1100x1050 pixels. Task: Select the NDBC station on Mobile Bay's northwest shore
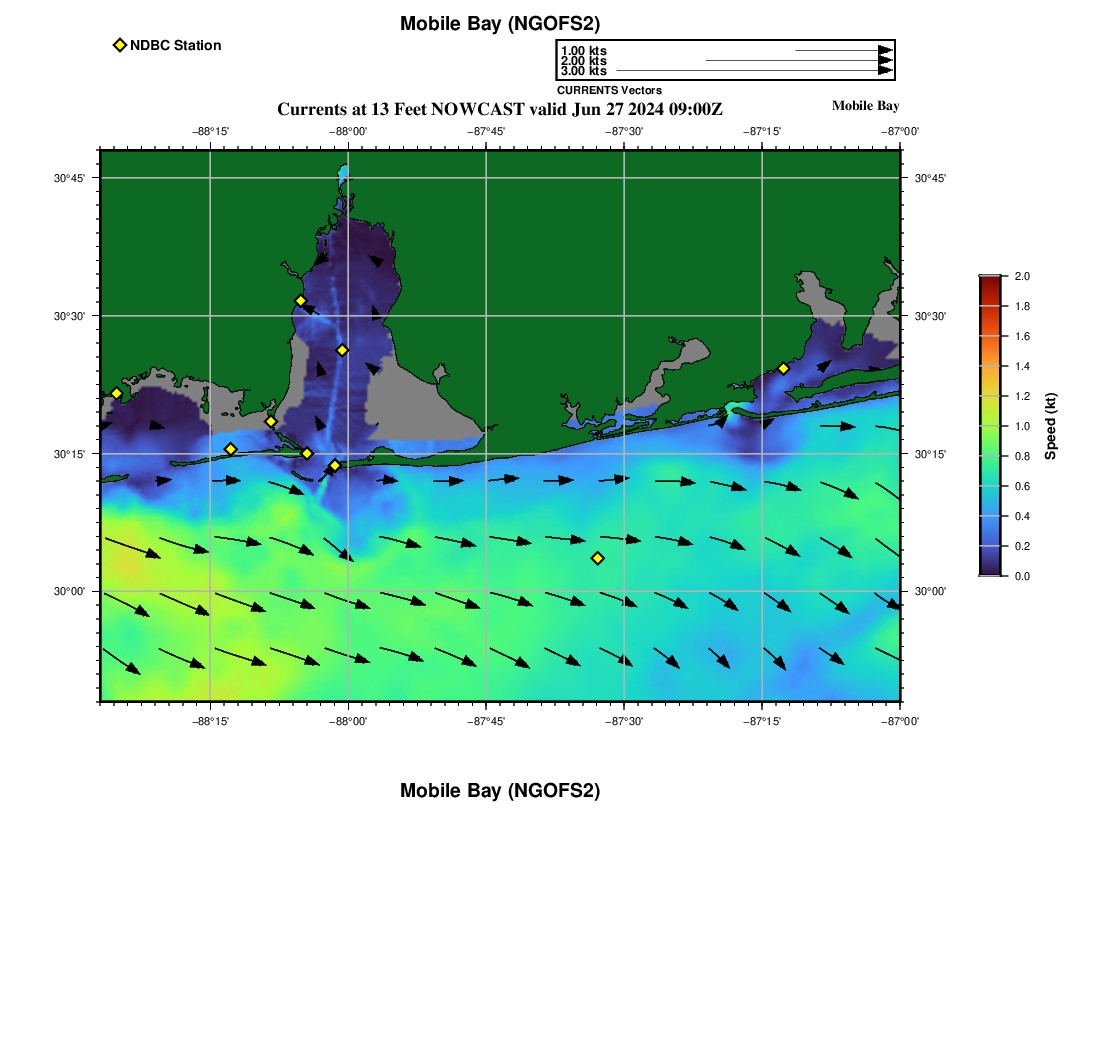tap(300, 301)
